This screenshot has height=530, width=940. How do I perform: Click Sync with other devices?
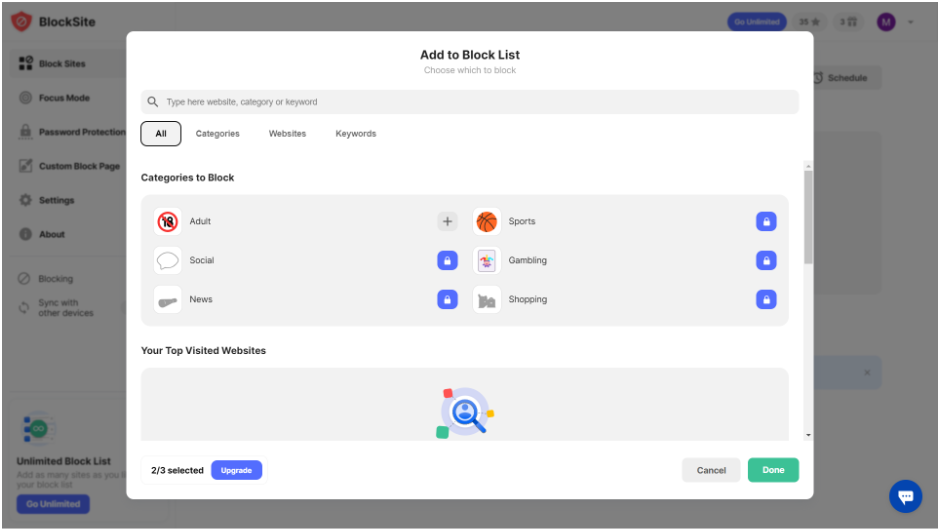tap(56, 308)
